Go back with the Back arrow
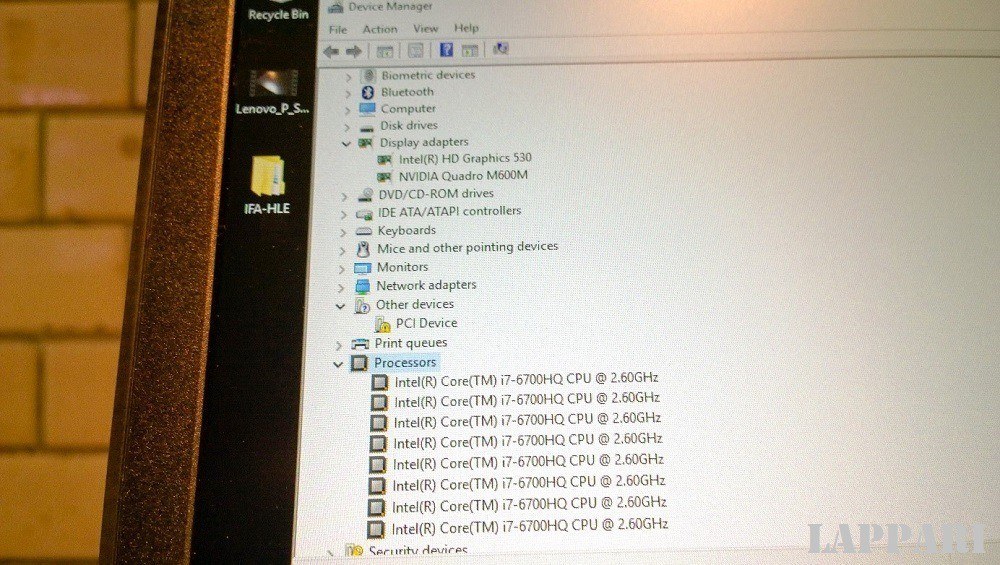Screen dimensions: 1000x565 [331, 52]
